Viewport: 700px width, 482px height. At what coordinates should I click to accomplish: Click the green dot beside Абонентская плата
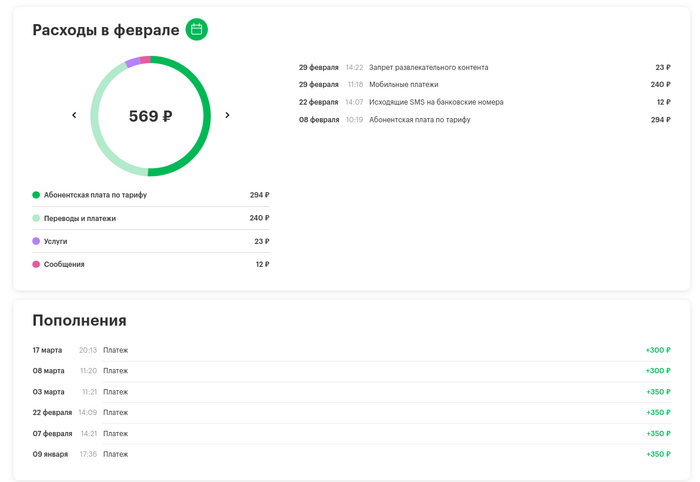36,195
